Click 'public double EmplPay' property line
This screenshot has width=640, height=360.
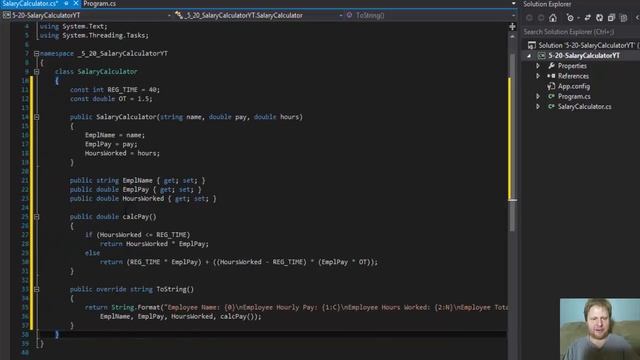136,189
